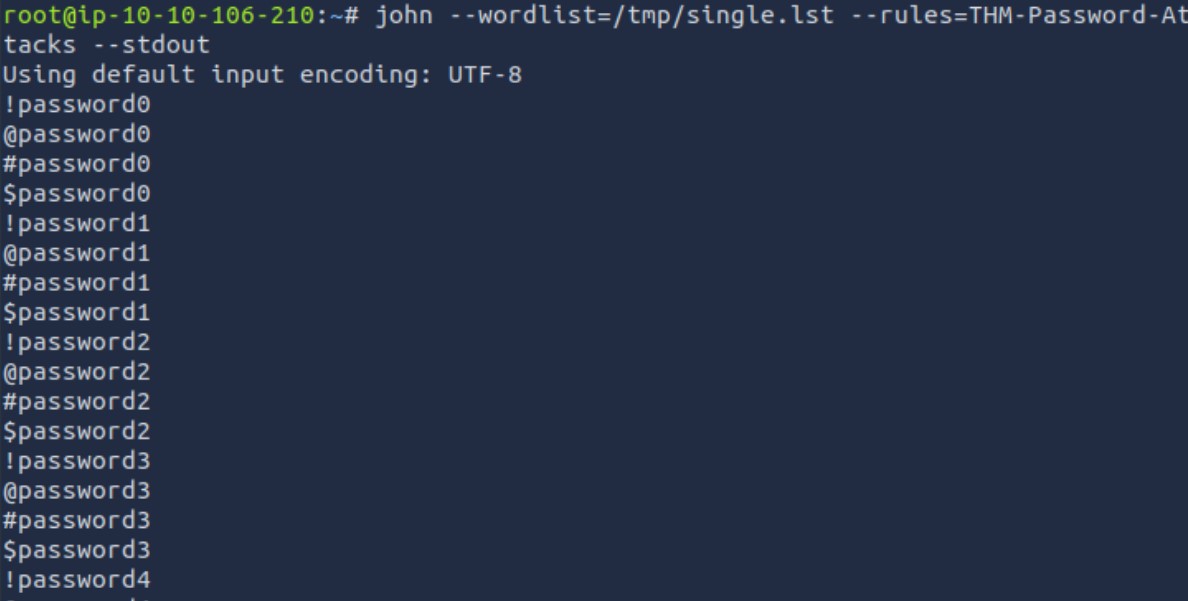Click the #password1 output line
Screen dimensions: 1188x601
pos(77,283)
